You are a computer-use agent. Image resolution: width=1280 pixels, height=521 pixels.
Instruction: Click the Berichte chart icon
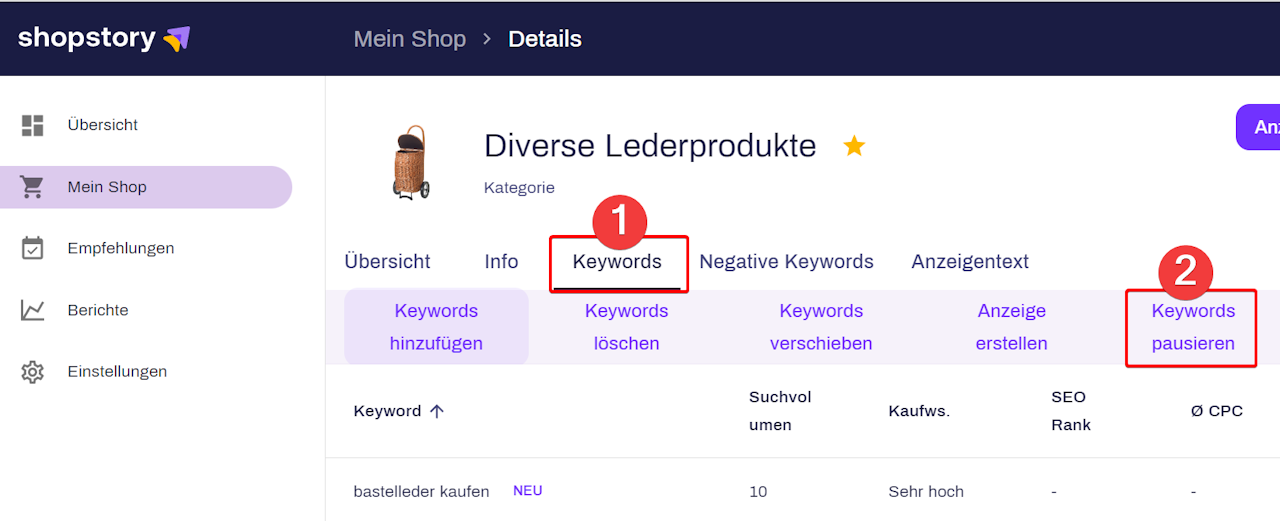[33, 310]
